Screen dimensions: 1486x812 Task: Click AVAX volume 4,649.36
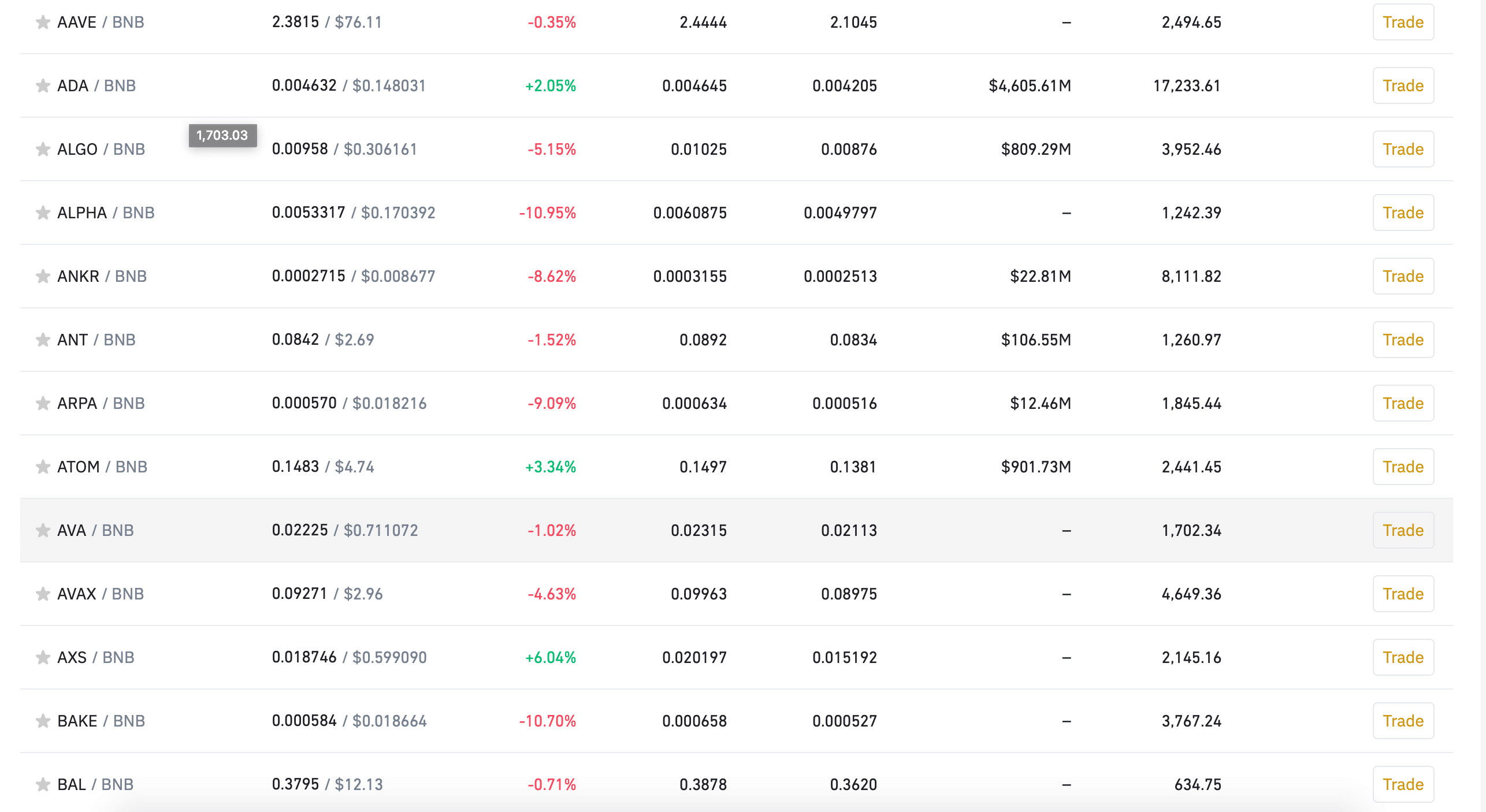(1191, 594)
